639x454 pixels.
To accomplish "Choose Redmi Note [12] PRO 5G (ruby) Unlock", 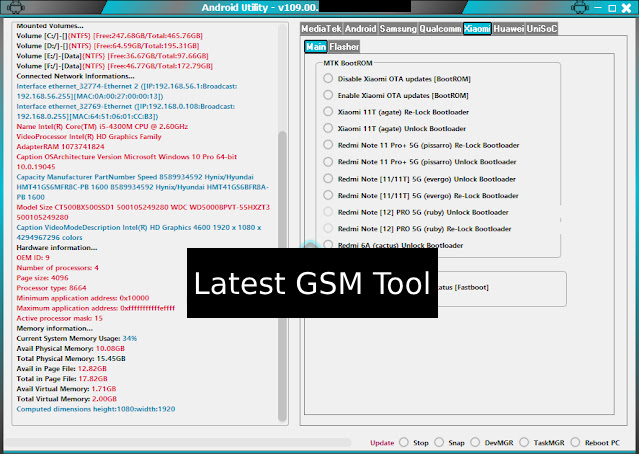I will (328, 212).
